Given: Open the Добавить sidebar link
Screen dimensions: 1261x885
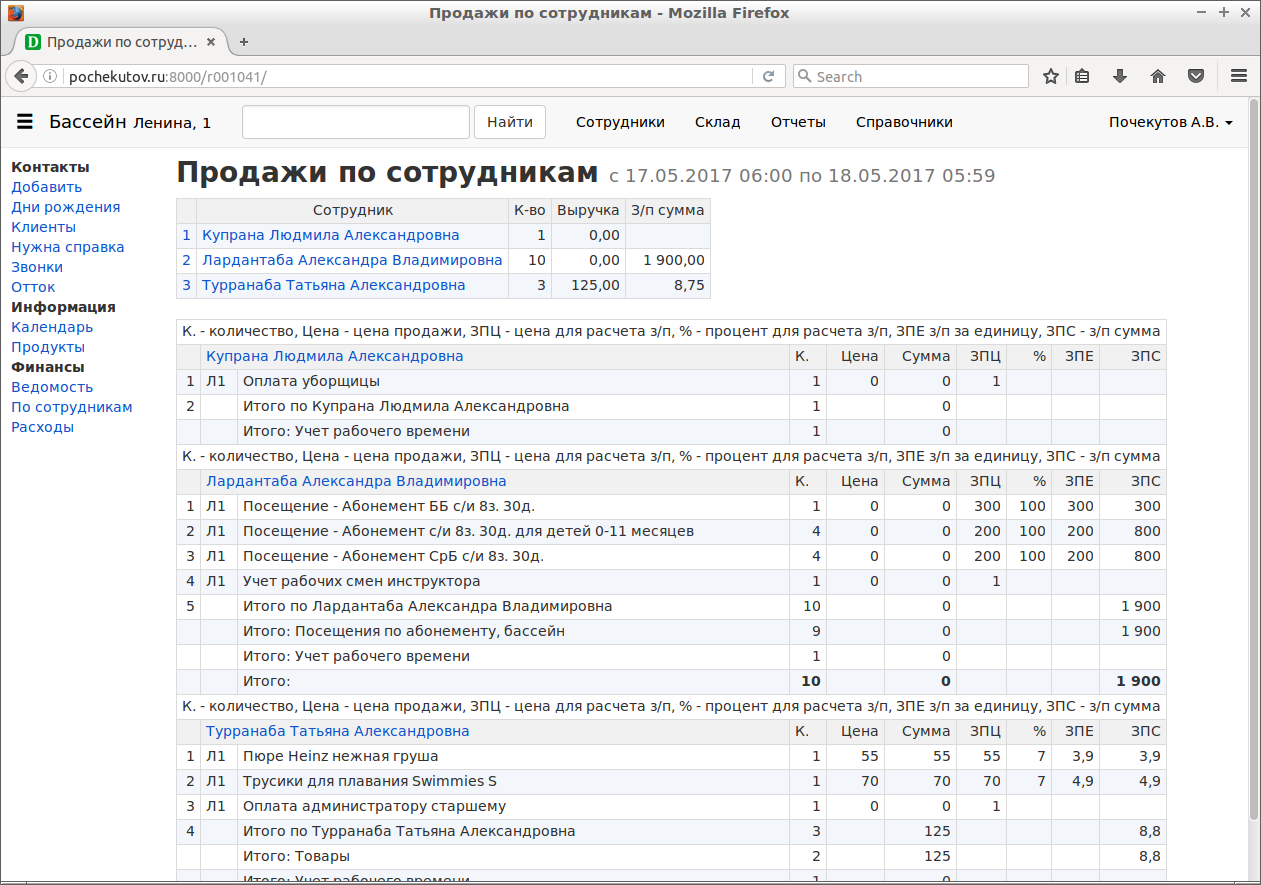Looking at the screenshot, I should 47,187.
